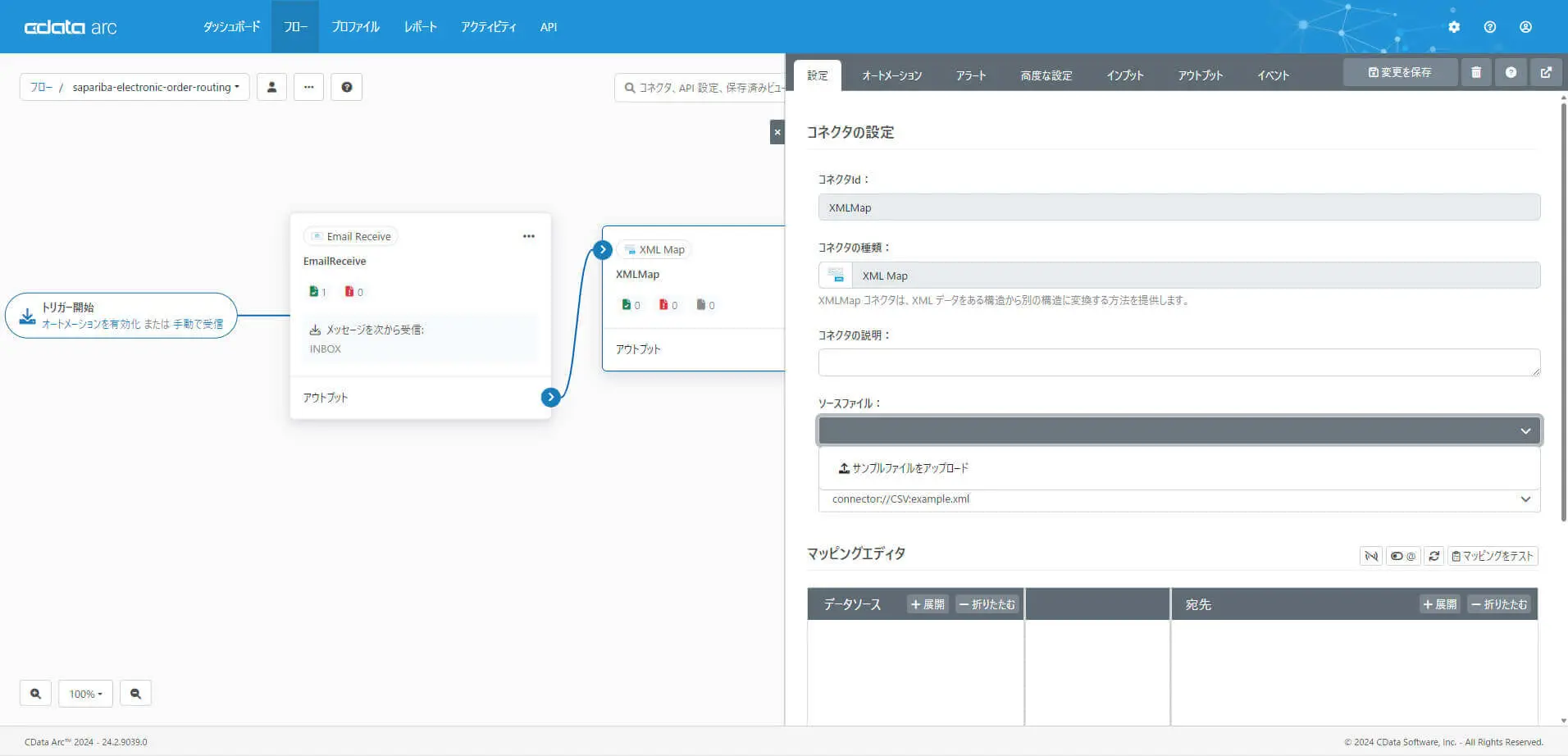Click the XML Map input port arrow
This screenshot has height=756, width=1568.
603,249
